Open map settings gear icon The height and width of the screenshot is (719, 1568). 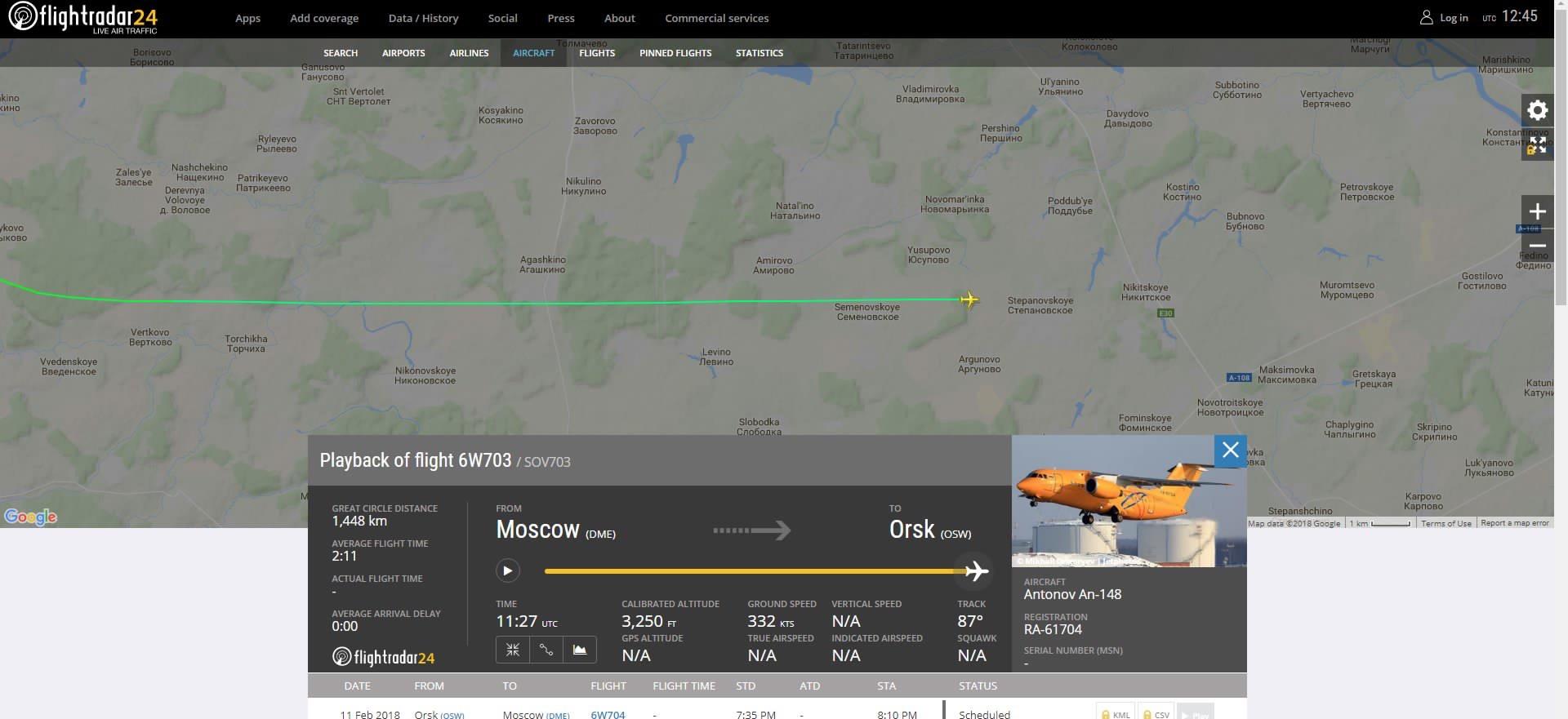pos(1537,110)
